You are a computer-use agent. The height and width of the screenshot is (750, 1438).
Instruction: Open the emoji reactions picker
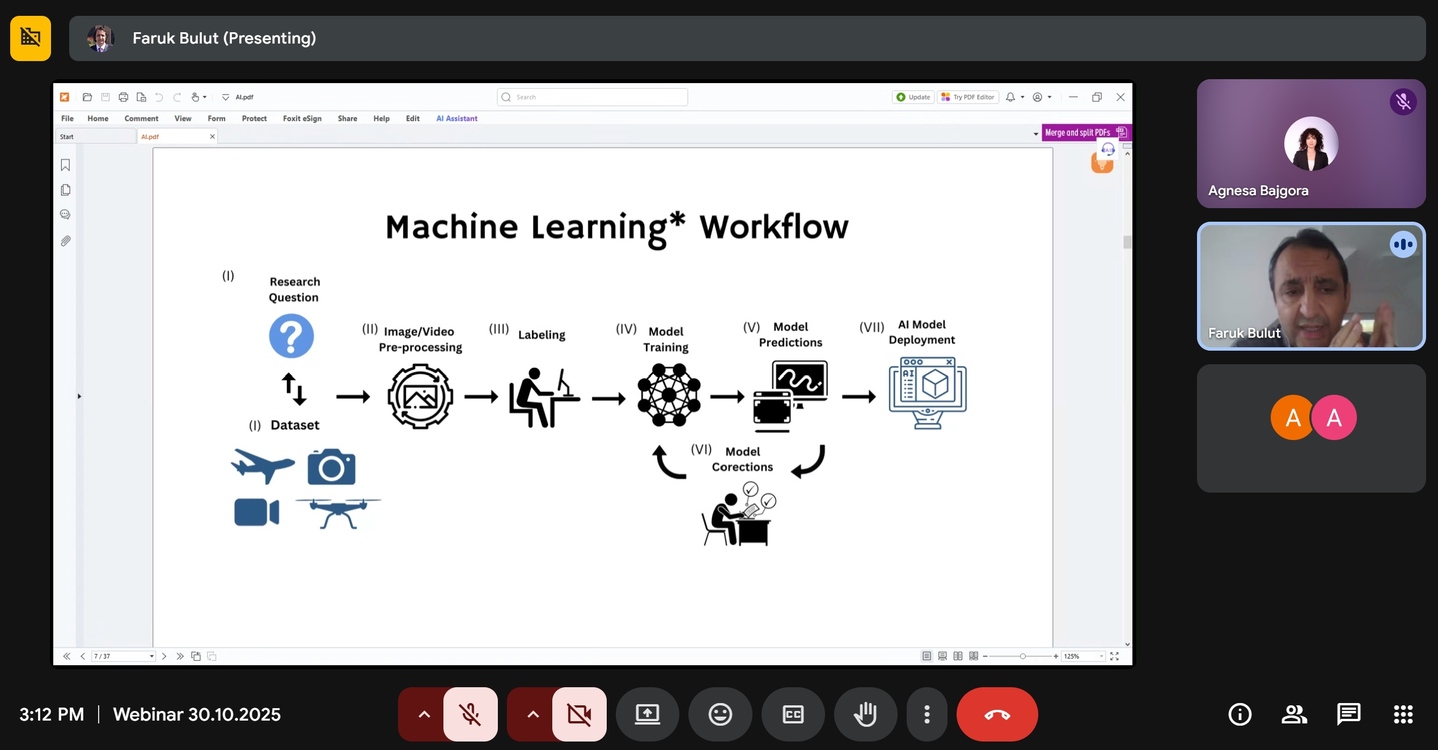click(x=720, y=714)
